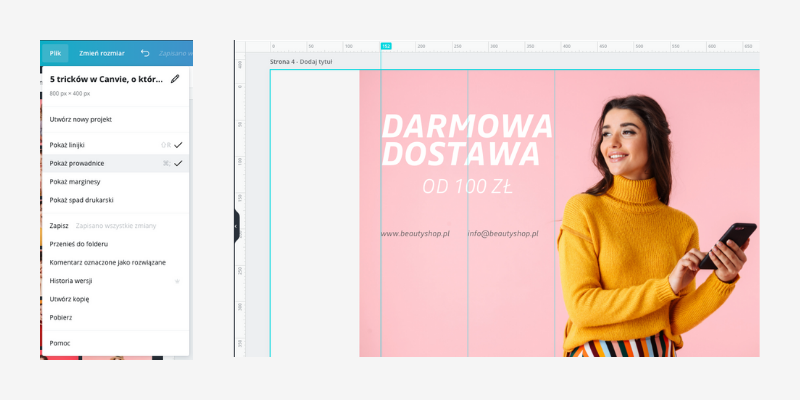
Task: Enable Pokaż marginesy
Action: pyautogui.click(x=115, y=182)
